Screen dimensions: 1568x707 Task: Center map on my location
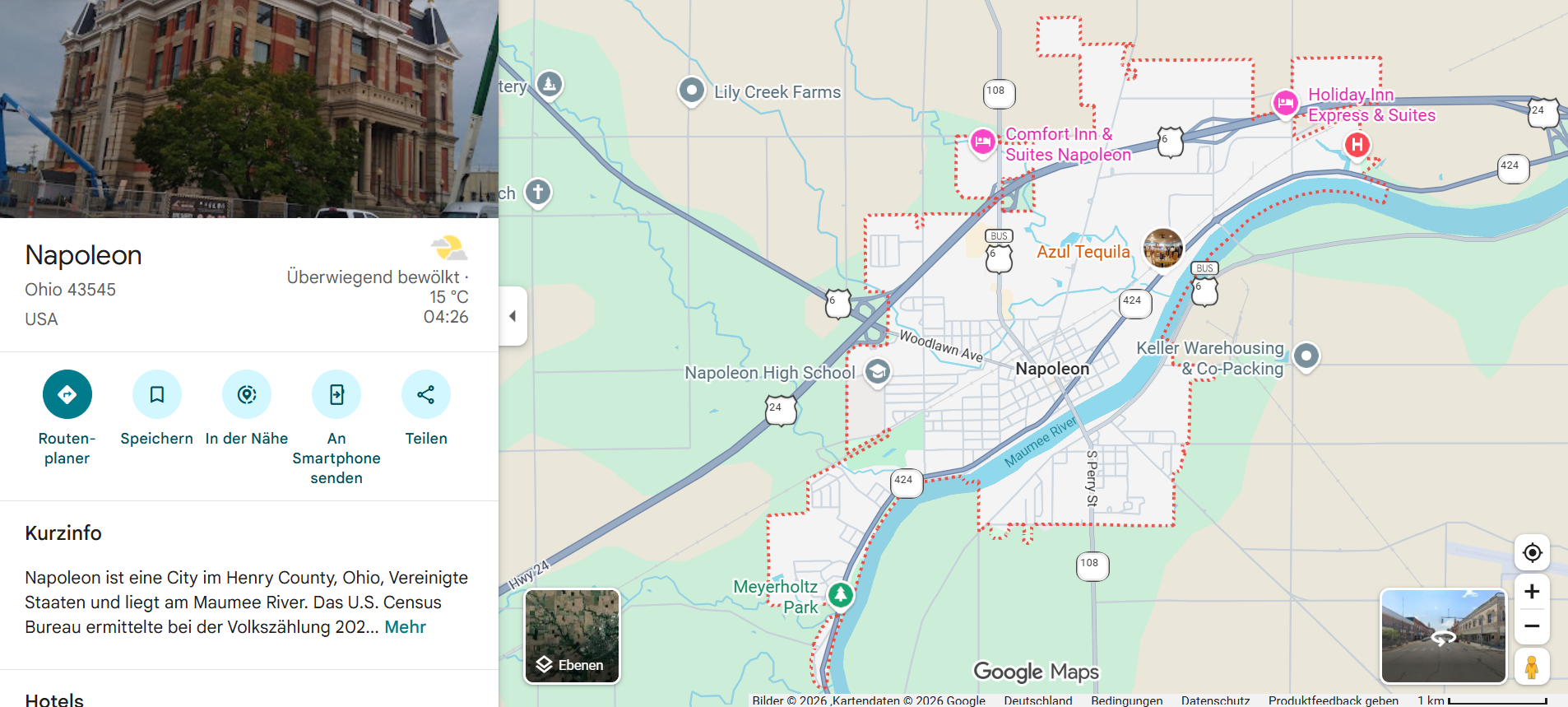[1532, 552]
